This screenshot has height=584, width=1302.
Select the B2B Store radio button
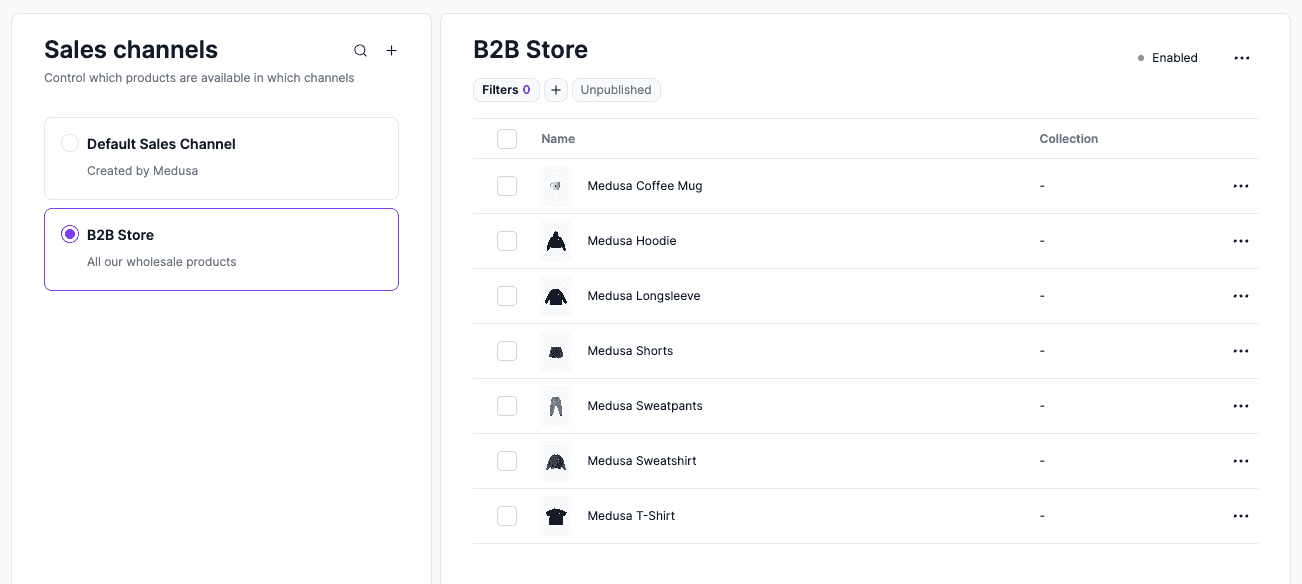70,233
